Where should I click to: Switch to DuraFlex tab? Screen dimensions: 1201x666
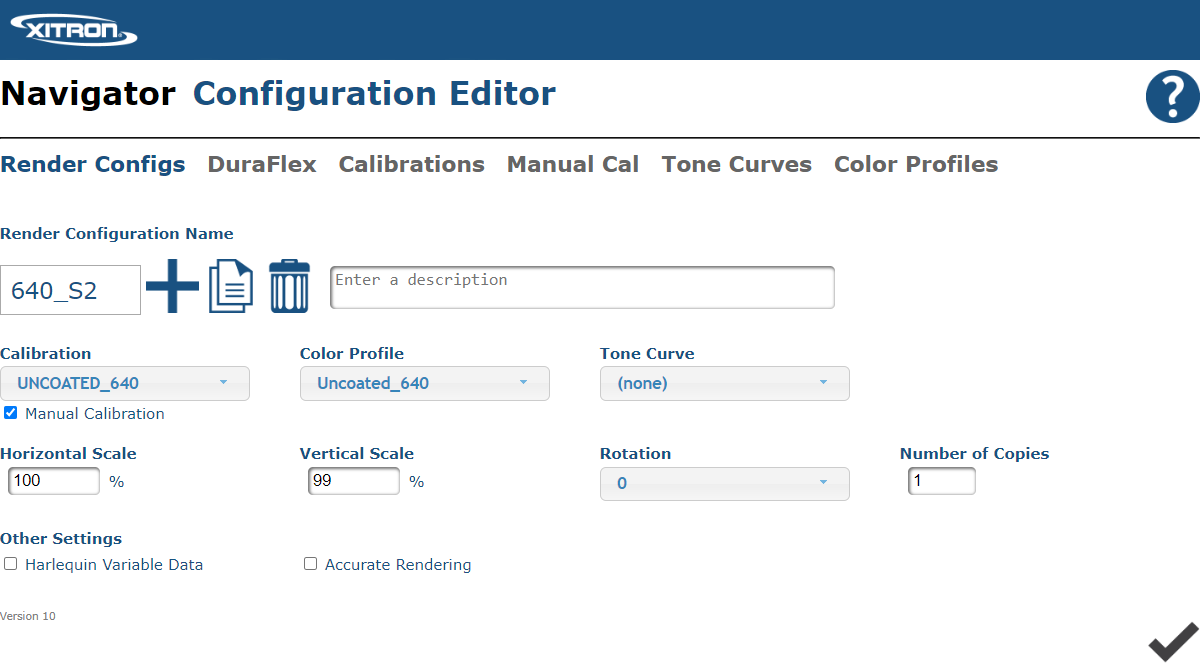click(x=262, y=164)
